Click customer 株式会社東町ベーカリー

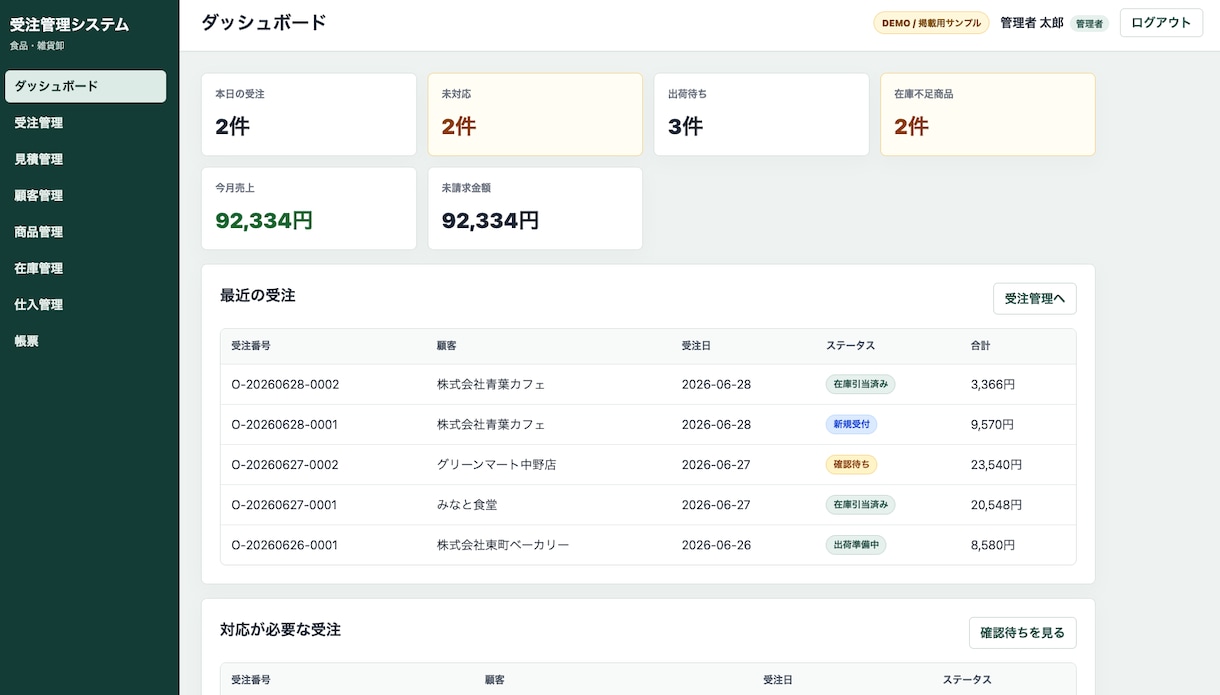pos(503,545)
